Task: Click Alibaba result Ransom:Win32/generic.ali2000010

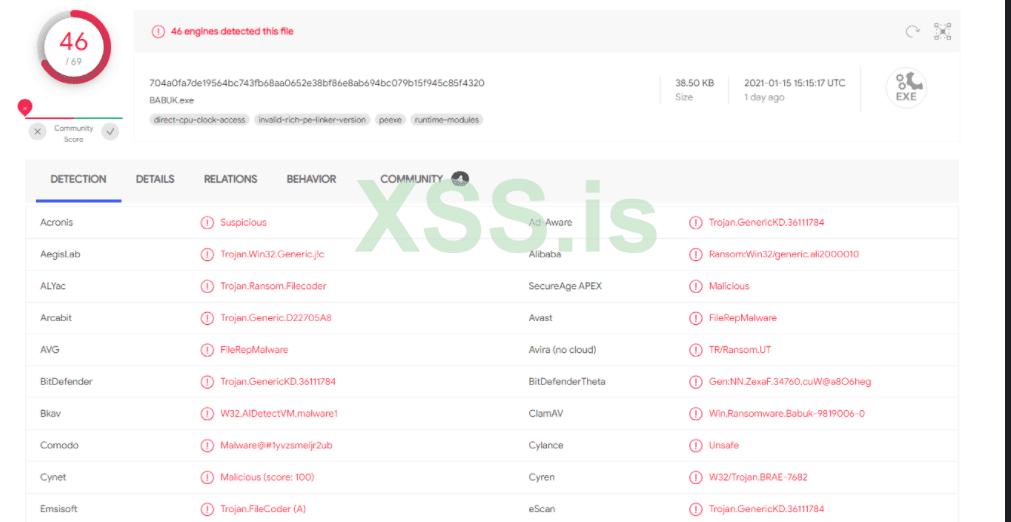Action: [x=783, y=254]
